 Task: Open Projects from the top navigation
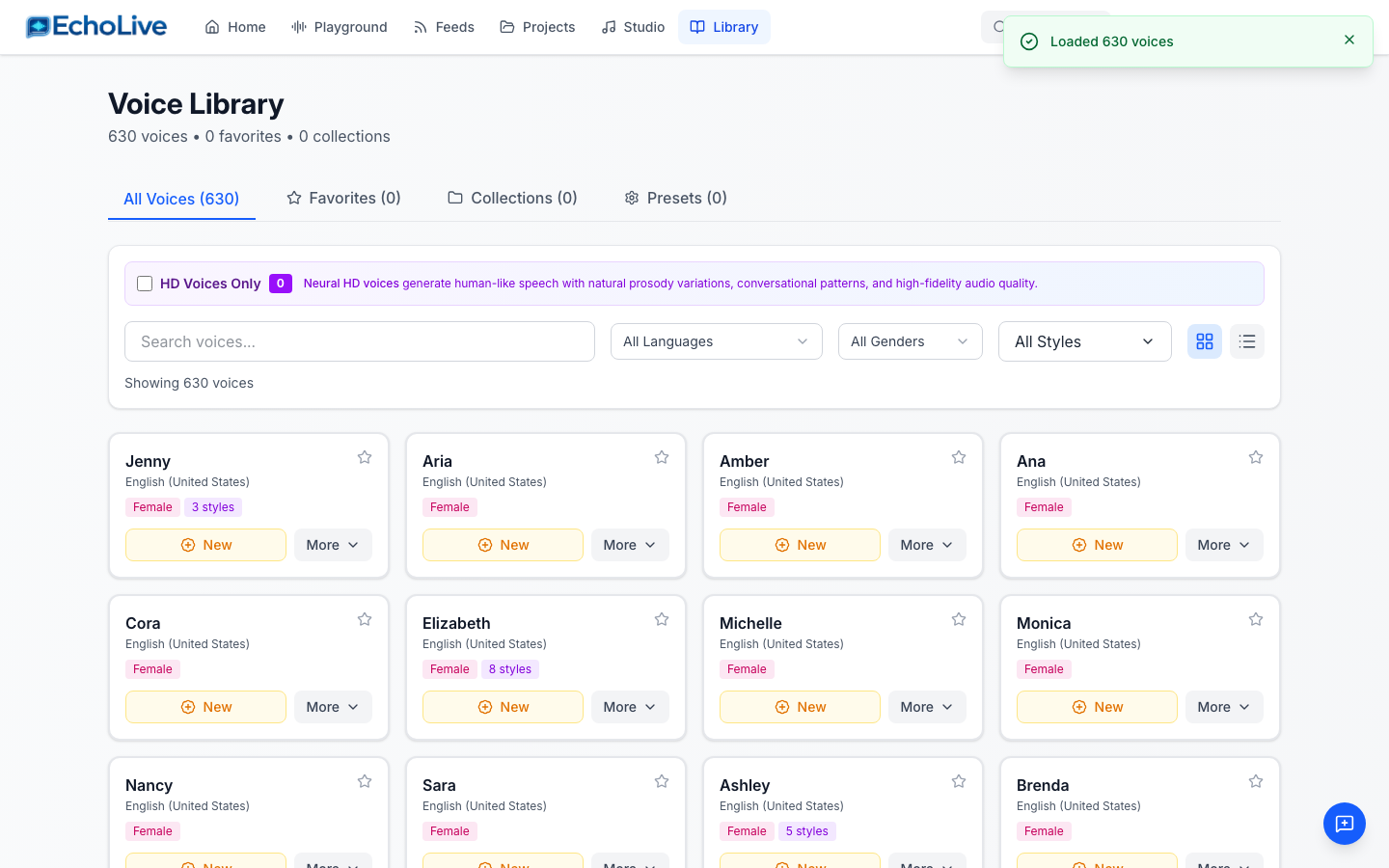pyautogui.click(x=536, y=27)
